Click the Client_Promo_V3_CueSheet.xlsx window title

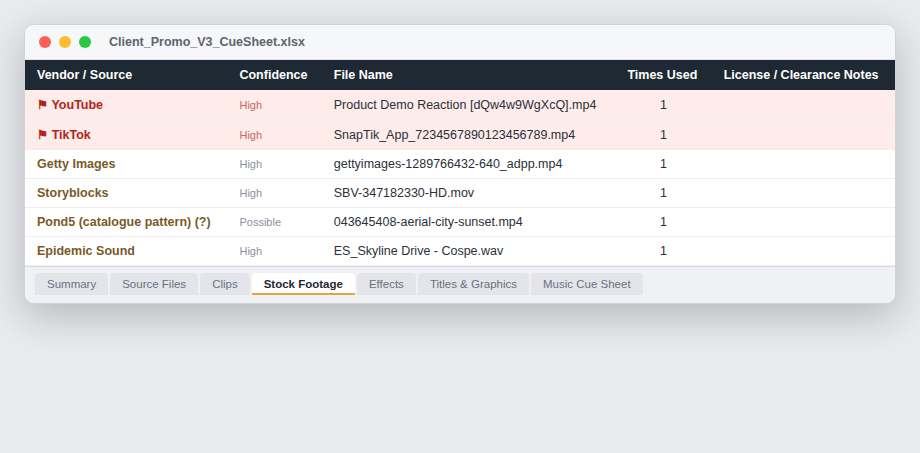tap(207, 42)
